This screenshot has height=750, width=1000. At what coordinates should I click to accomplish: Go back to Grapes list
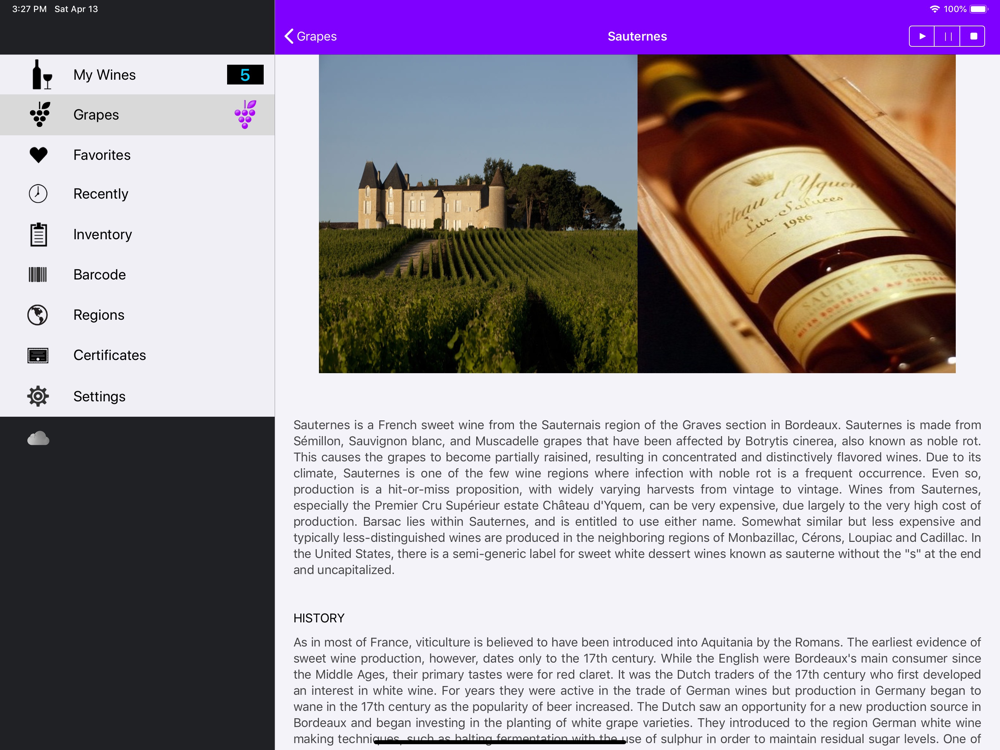(x=311, y=36)
